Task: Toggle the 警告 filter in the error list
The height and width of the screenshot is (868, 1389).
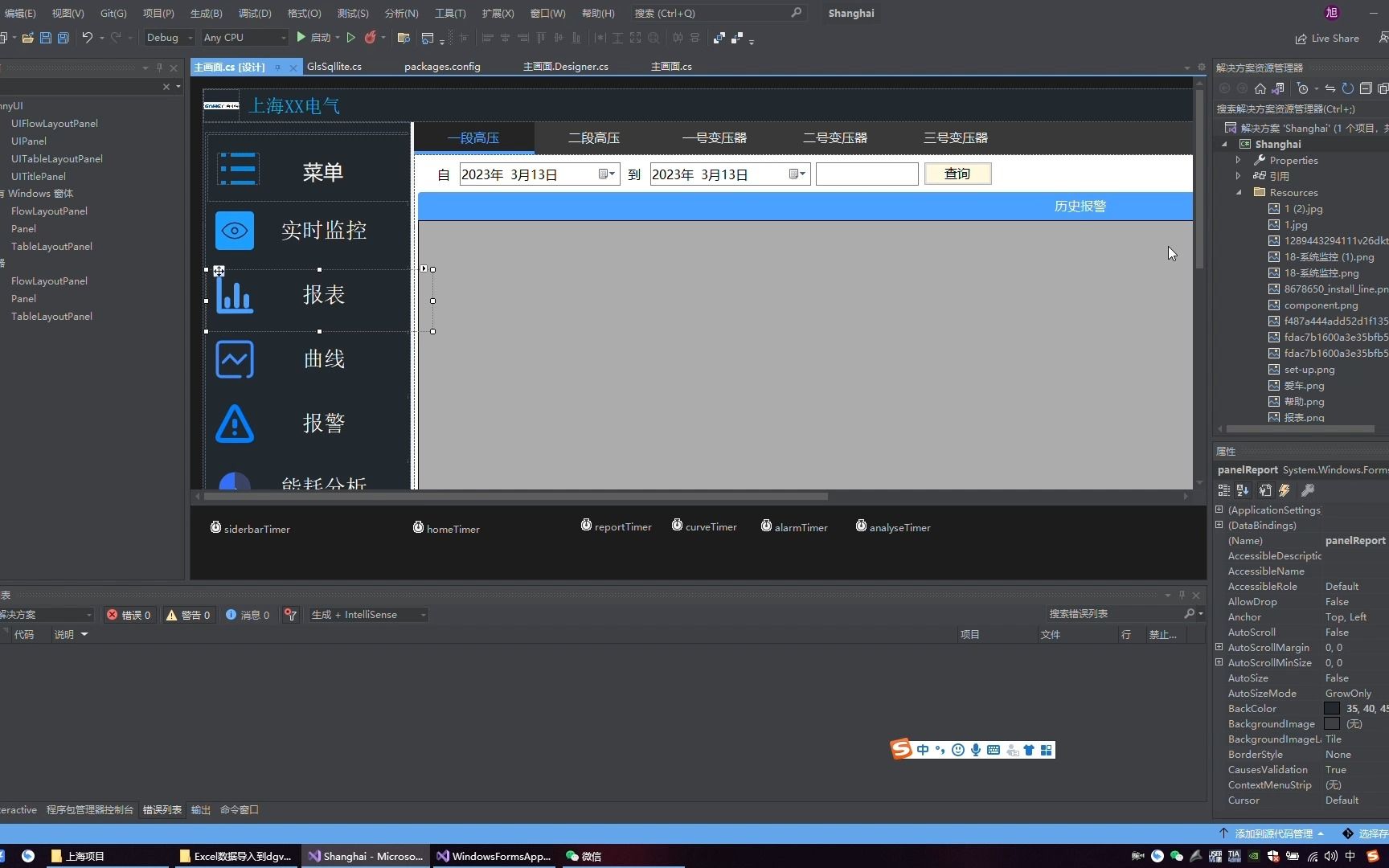Action: [188, 615]
